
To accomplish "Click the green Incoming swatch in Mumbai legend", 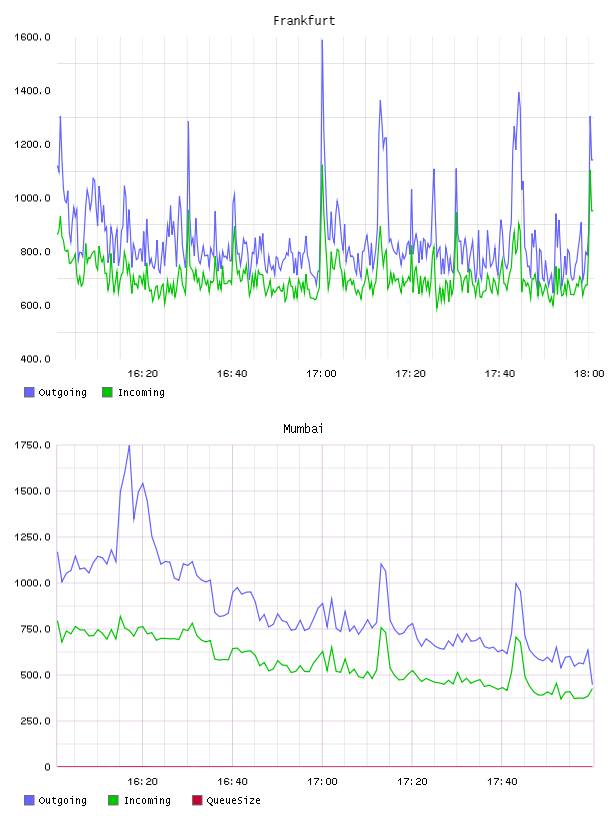I will click(x=113, y=800).
